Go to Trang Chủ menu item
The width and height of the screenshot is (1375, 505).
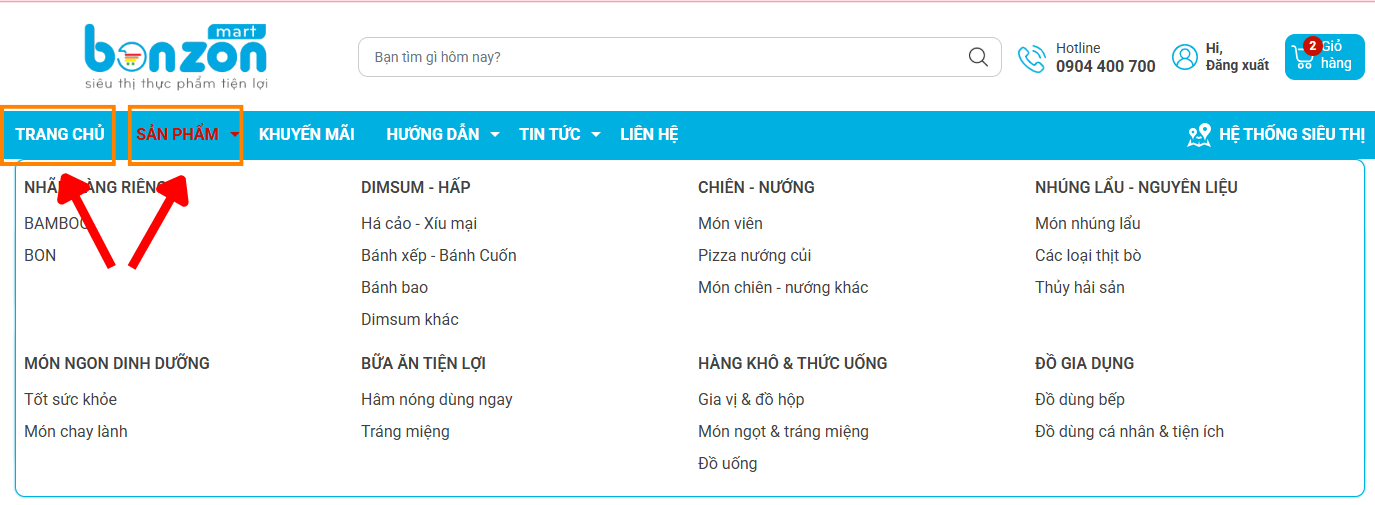point(60,135)
